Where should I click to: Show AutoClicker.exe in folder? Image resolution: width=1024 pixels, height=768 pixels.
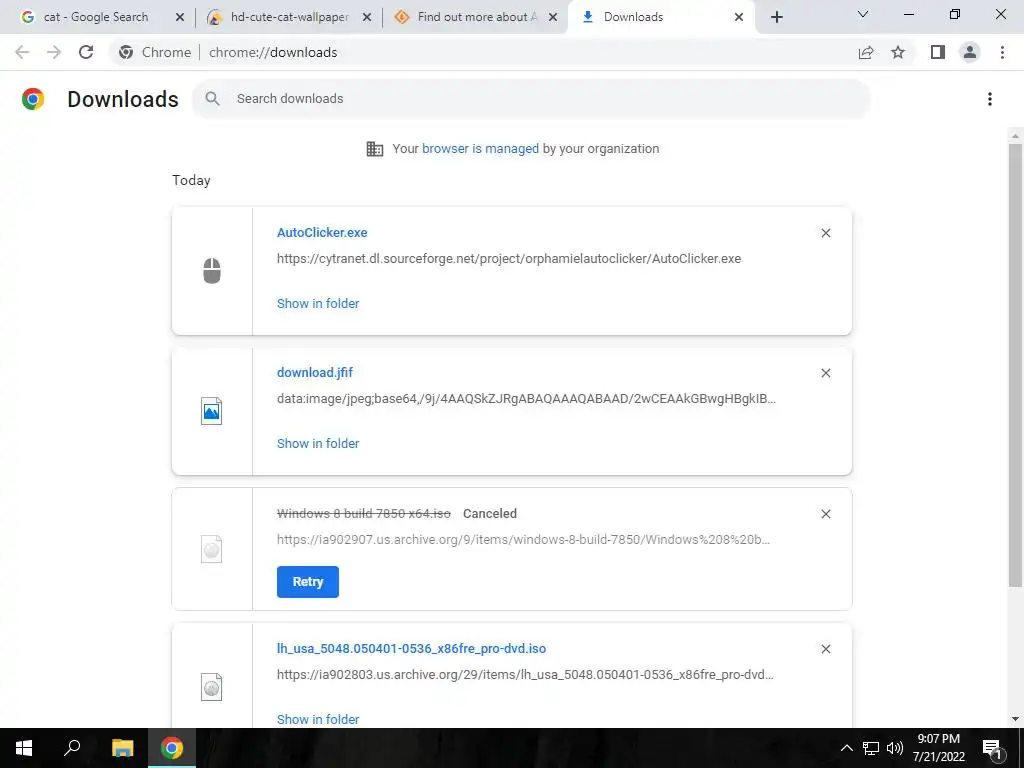point(318,303)
